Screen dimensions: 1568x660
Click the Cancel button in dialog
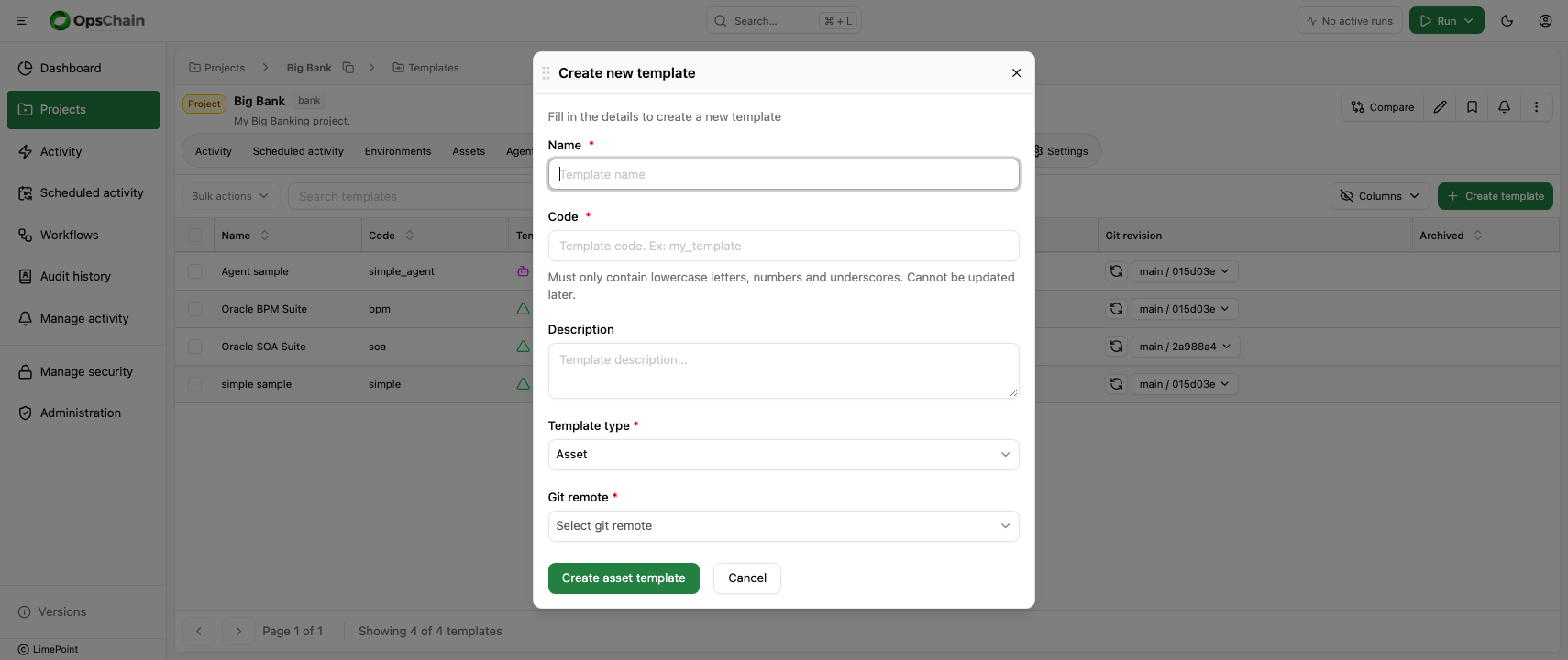[x=747, y=578]
